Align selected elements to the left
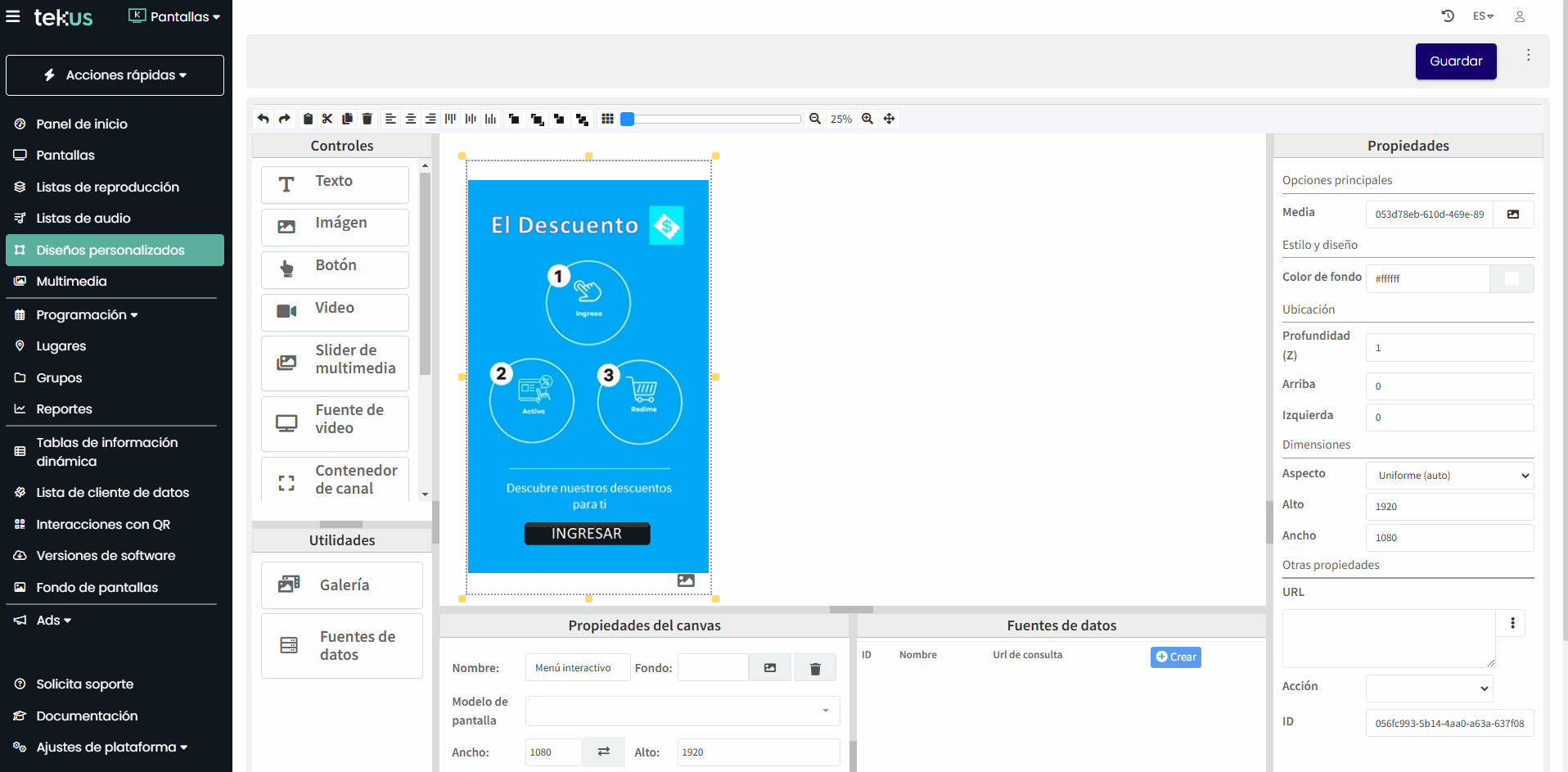The height and width of the screenshot is (772, 1568). point(390,119)
